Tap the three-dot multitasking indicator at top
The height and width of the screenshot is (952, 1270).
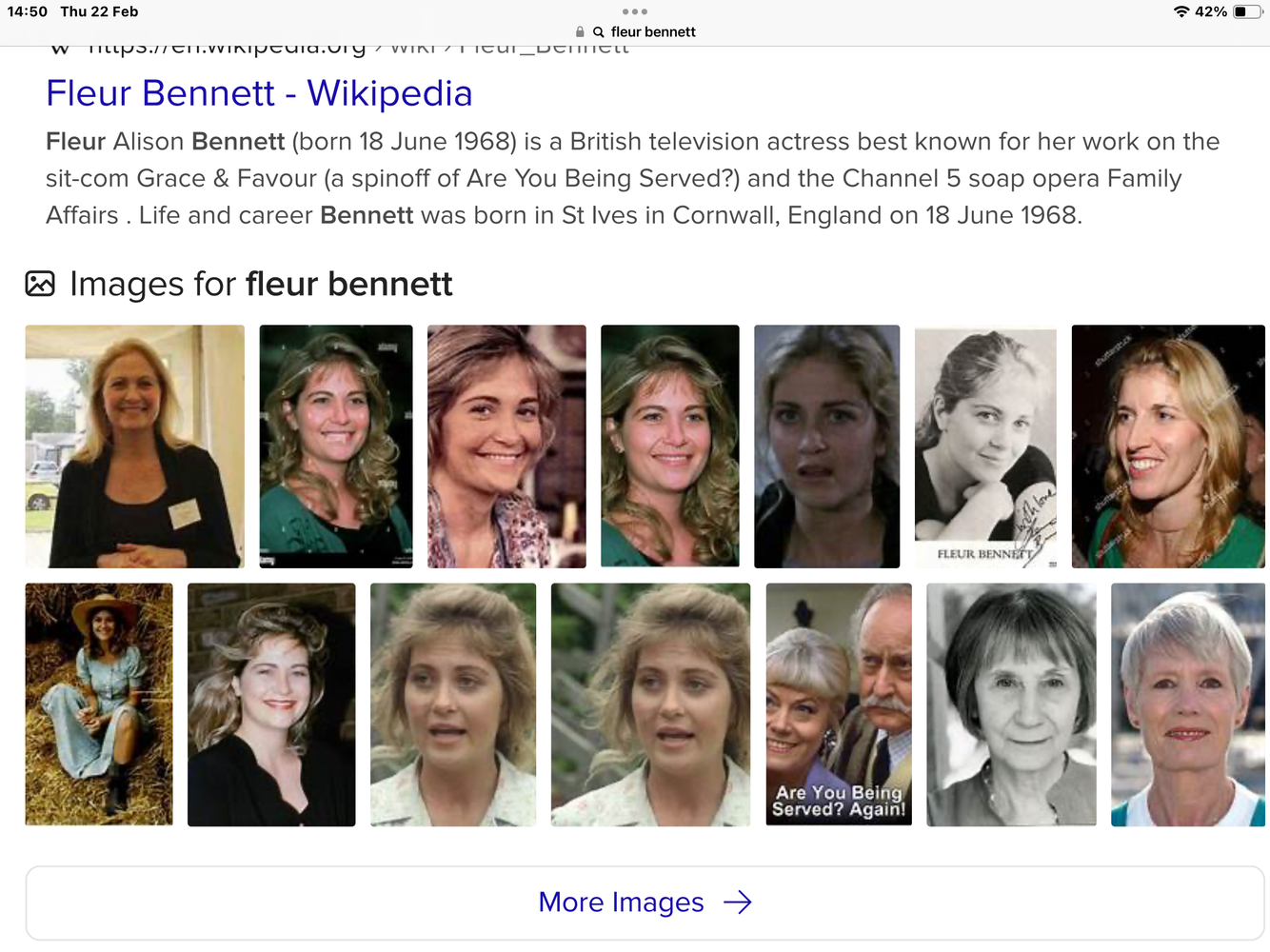pos(635,11)
